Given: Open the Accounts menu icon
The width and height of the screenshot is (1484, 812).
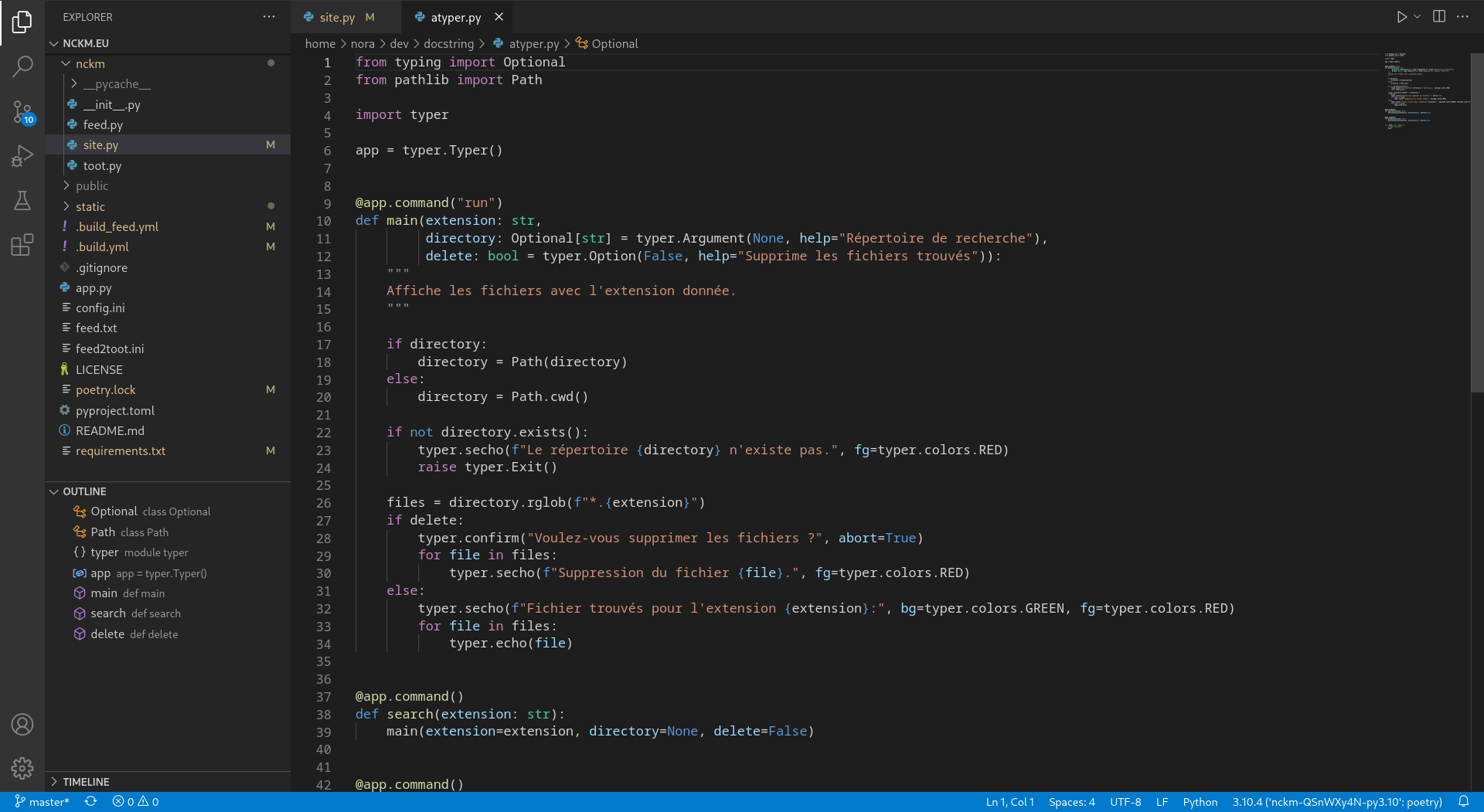Looking at the screenshot, I should 22,725.
